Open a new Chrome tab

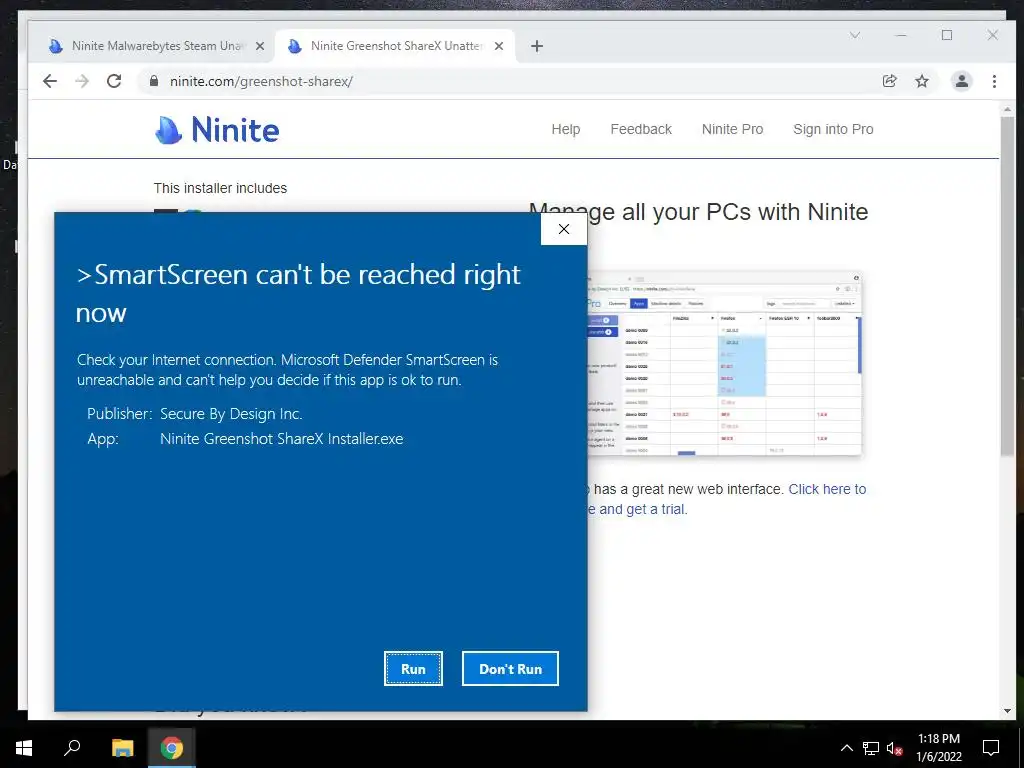537,46
